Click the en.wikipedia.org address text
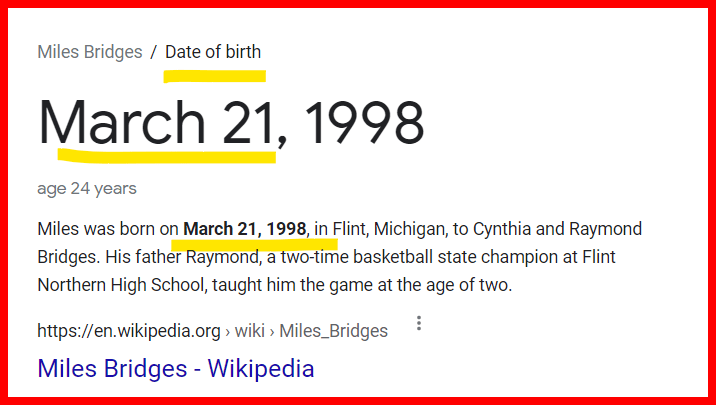Viewport: 716px width, 405px height. [129, 331]
